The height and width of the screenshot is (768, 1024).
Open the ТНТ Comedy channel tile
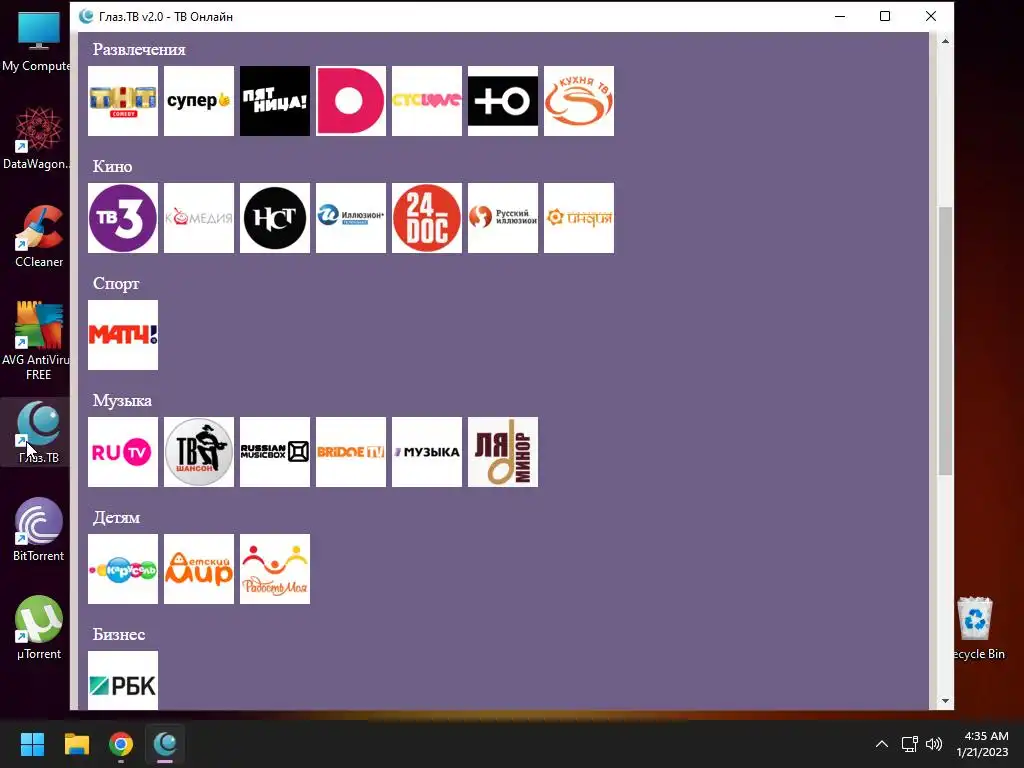coord(123,101)
